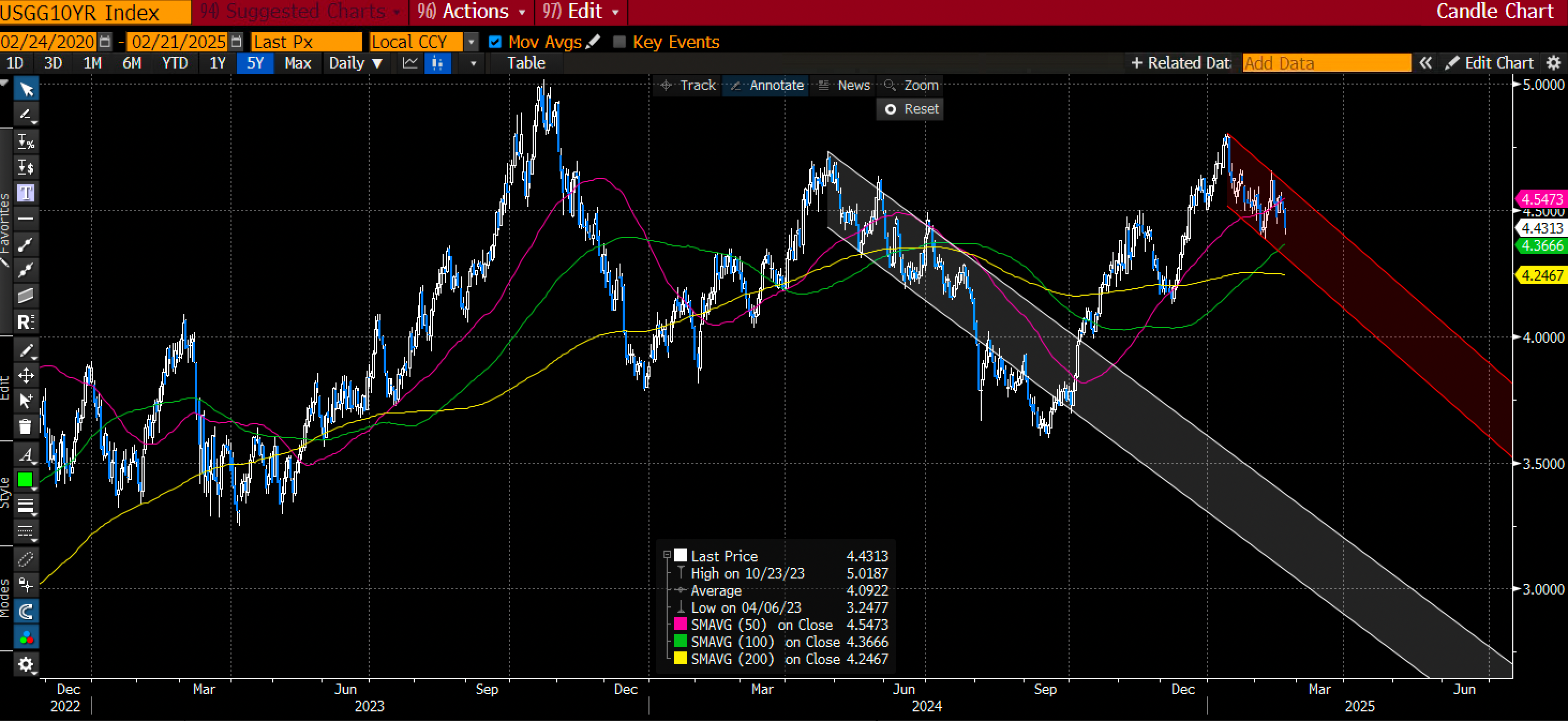1568x721 pixels.
Task: Click the Reset zoom button
Action: pyautogui.click(x=910, y=109)
